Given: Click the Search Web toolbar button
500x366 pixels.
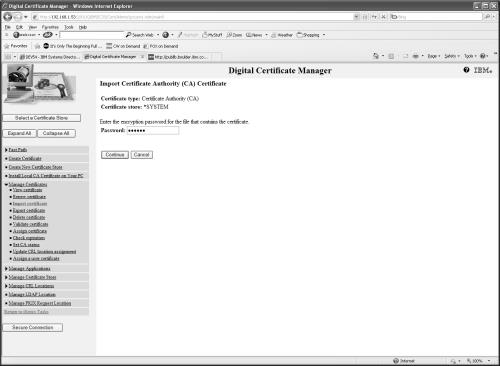Looking at the screenshot, I should tap(140, 35).
